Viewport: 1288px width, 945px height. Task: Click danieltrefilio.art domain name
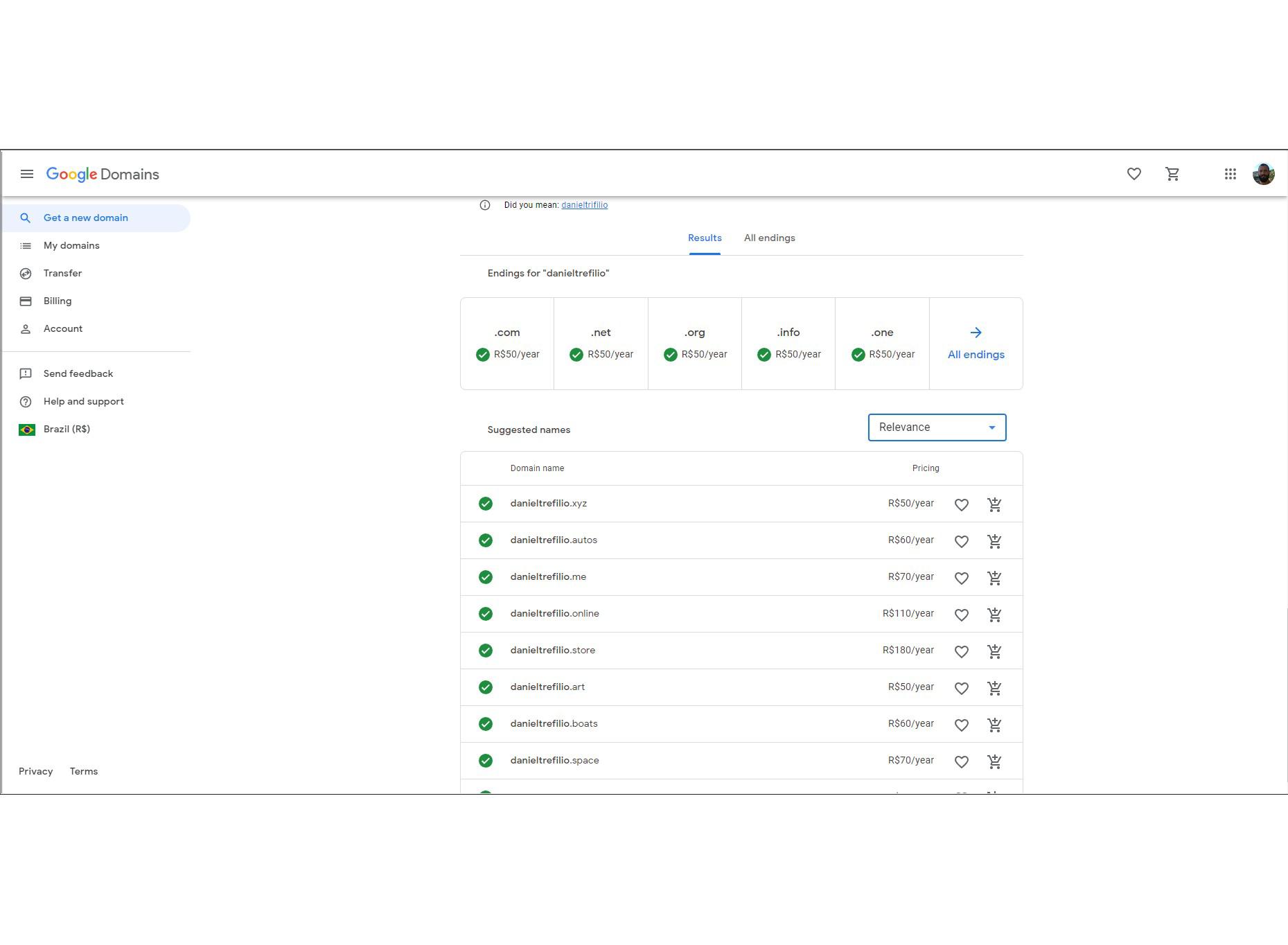point(547,687)
